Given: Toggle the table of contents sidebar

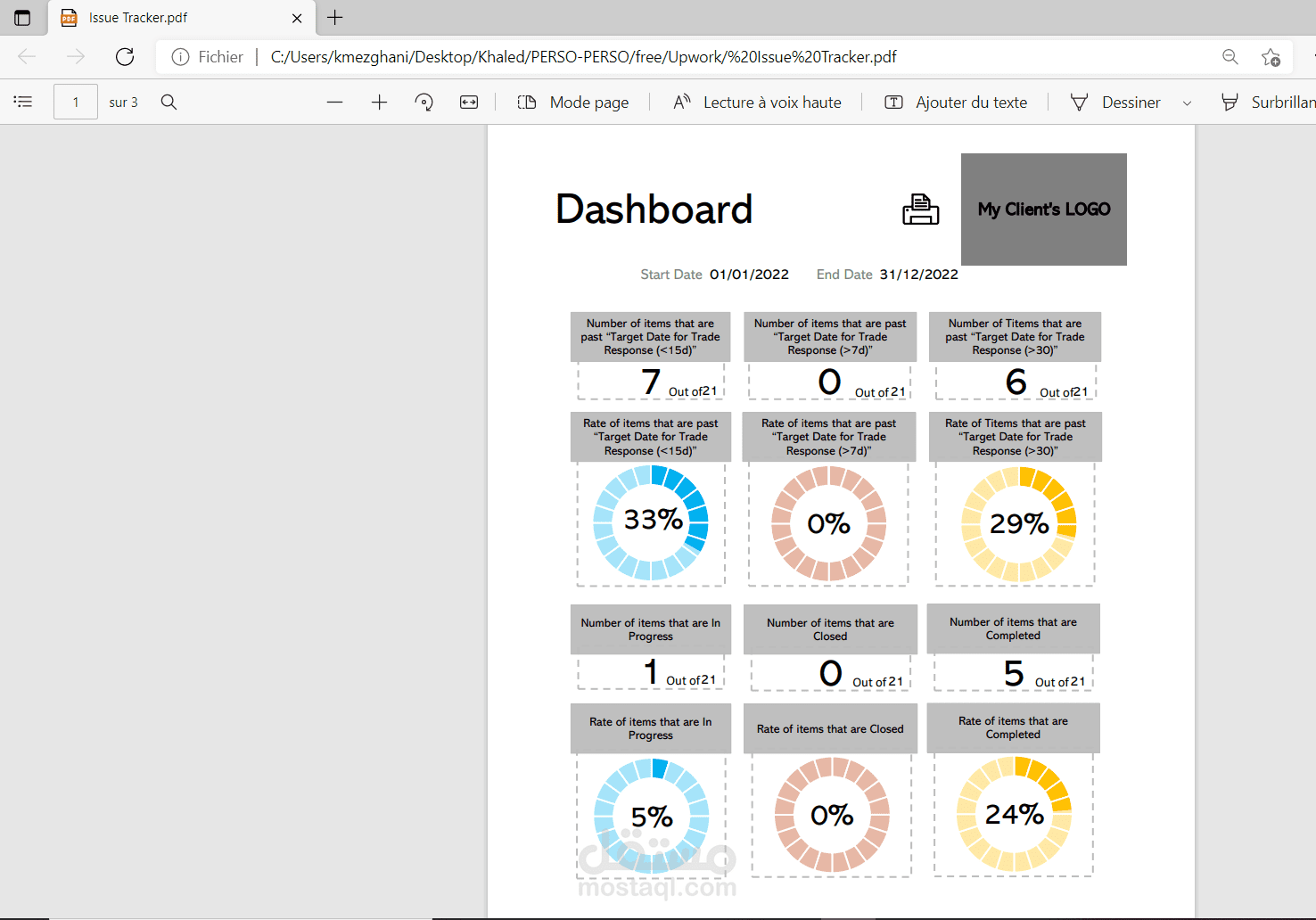Looking at the screenshot, I should click(x=23, y=103).
